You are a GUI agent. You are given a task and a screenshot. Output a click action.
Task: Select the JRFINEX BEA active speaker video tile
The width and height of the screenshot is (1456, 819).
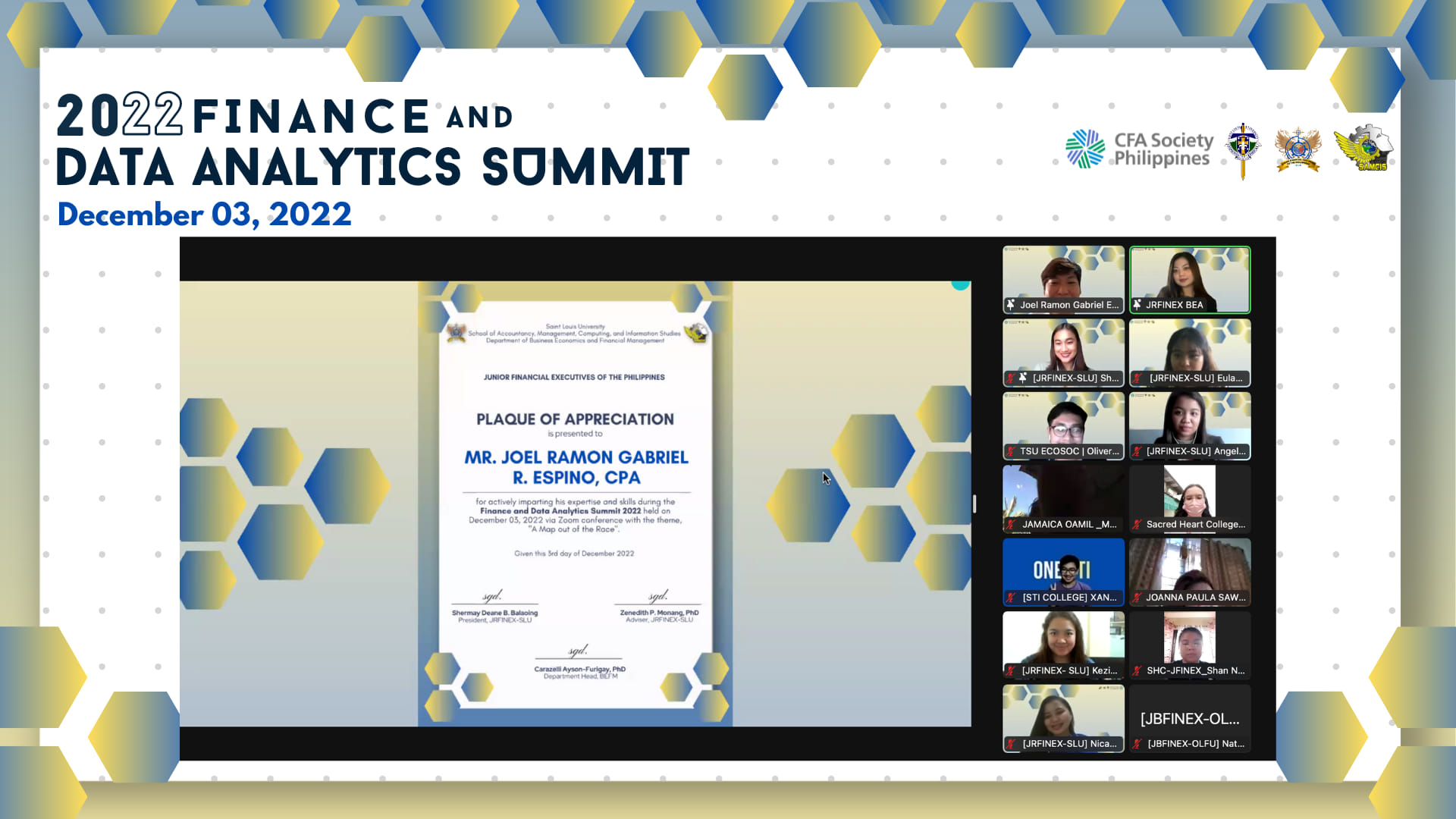[x=1189, y=275]
